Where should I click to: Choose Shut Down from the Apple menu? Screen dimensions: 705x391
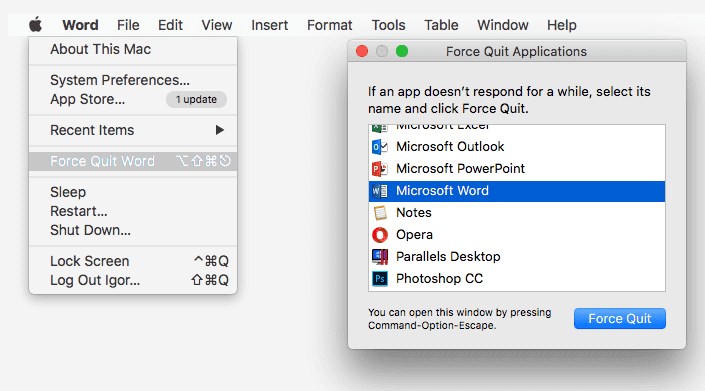point(133,230)
